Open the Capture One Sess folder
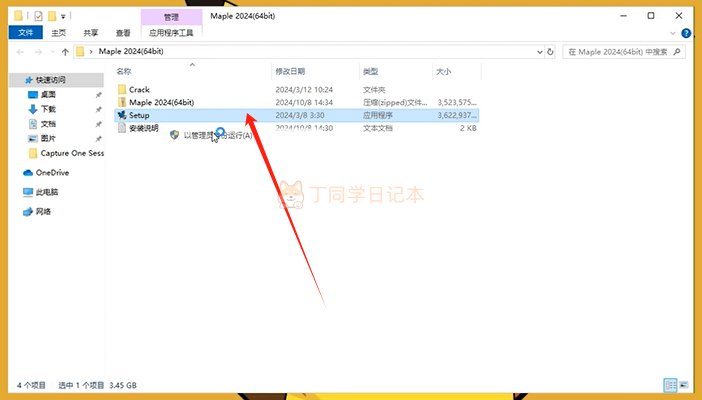 coord(72,153)
